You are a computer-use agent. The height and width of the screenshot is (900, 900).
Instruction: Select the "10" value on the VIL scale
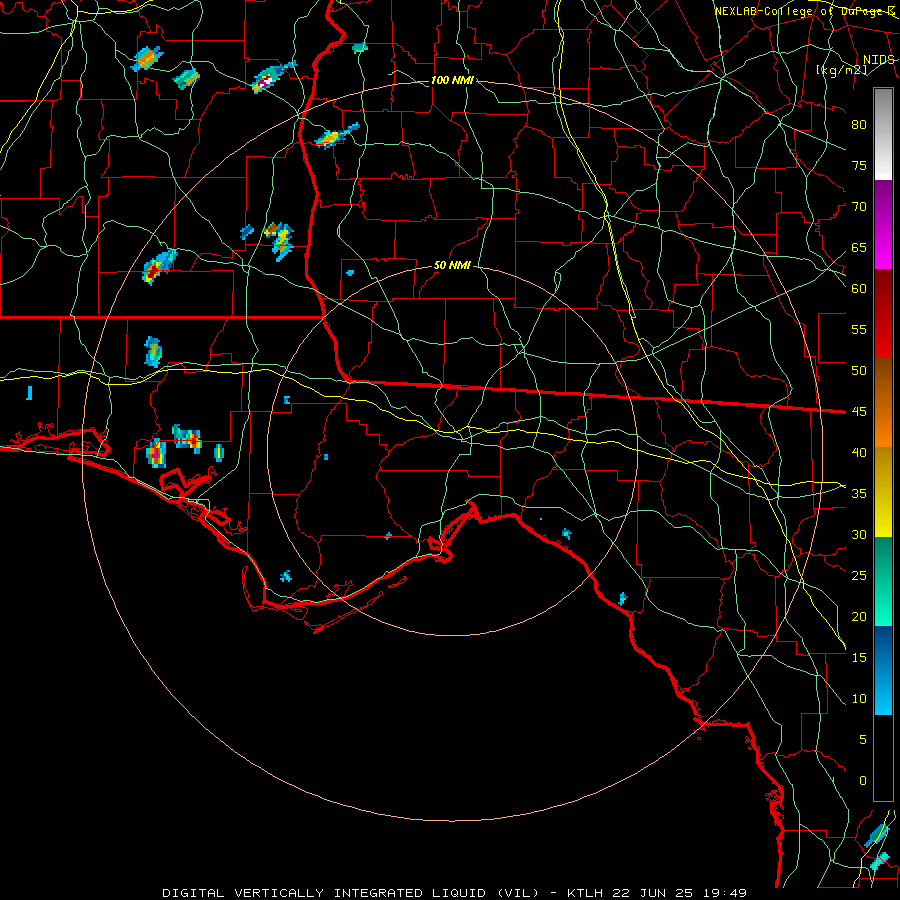point(859,699)
